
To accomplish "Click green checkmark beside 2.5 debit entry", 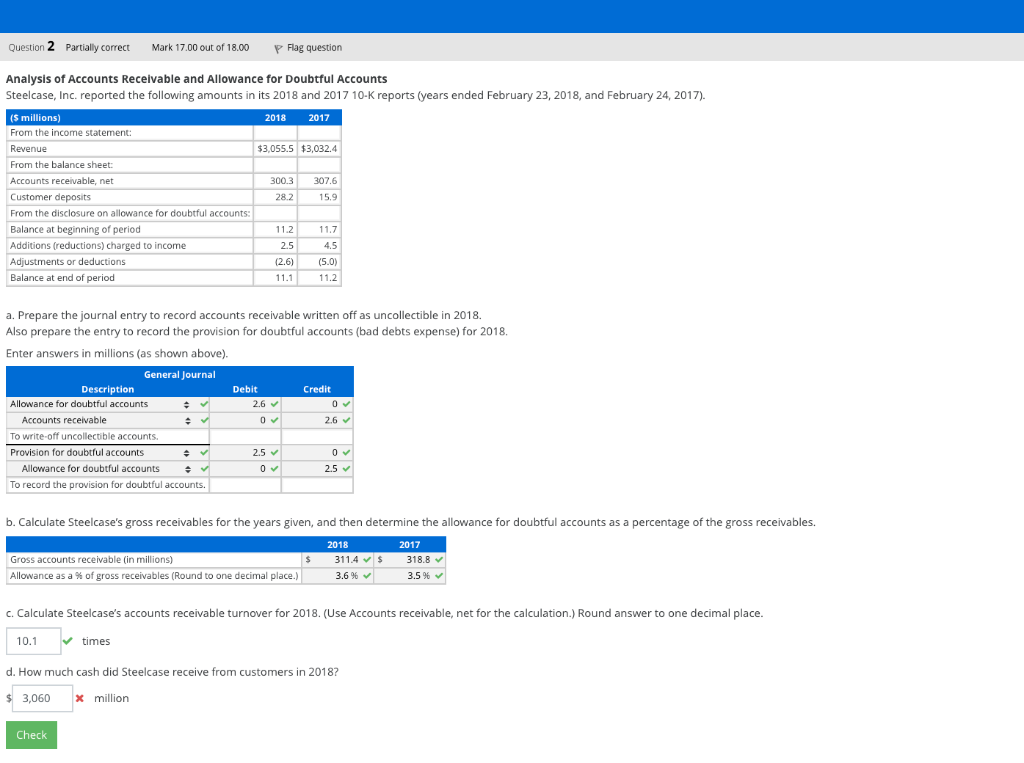I will [275, 453].
